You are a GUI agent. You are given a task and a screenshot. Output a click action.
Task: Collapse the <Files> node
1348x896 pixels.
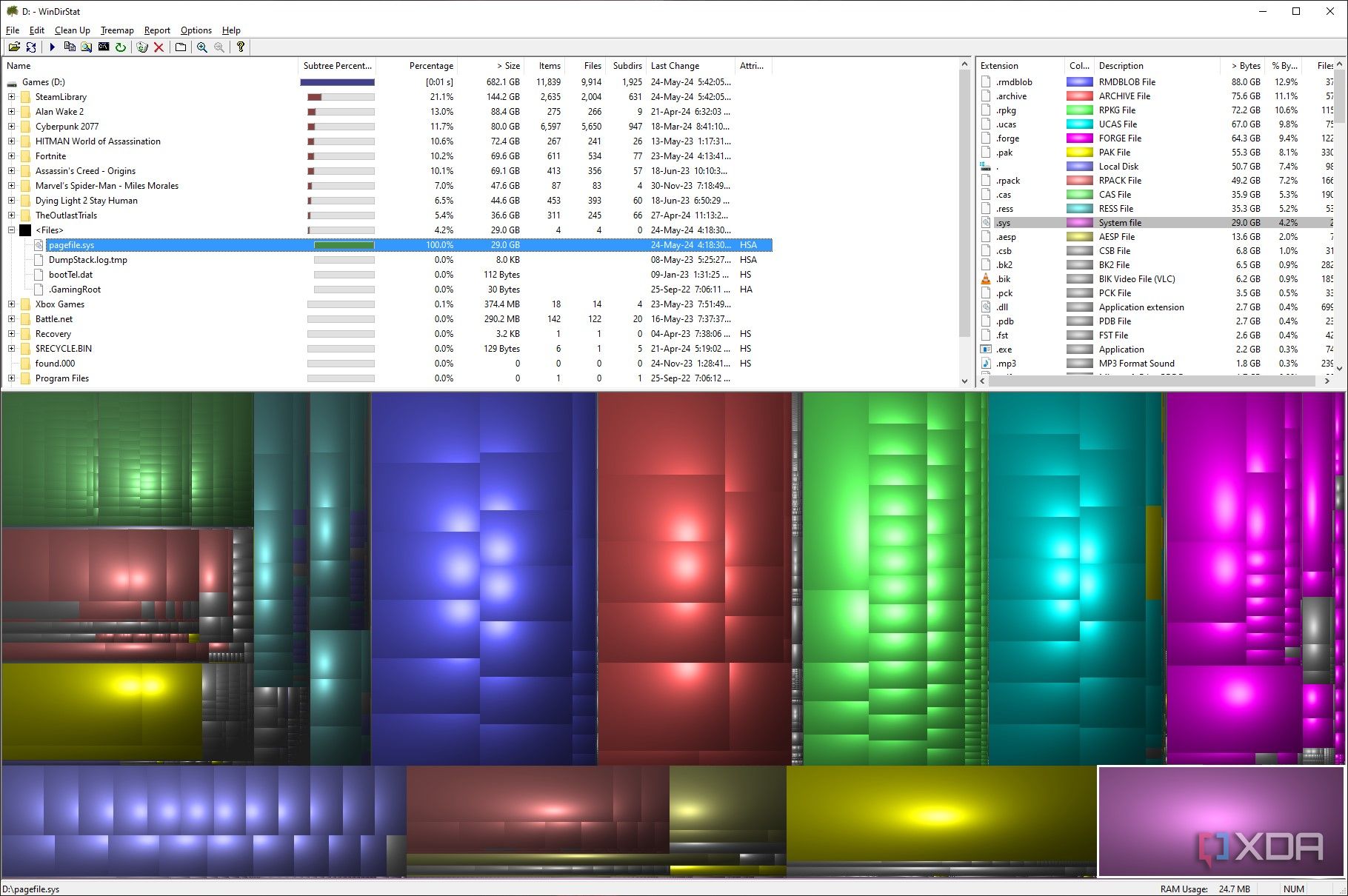click(x=11, y=230)
